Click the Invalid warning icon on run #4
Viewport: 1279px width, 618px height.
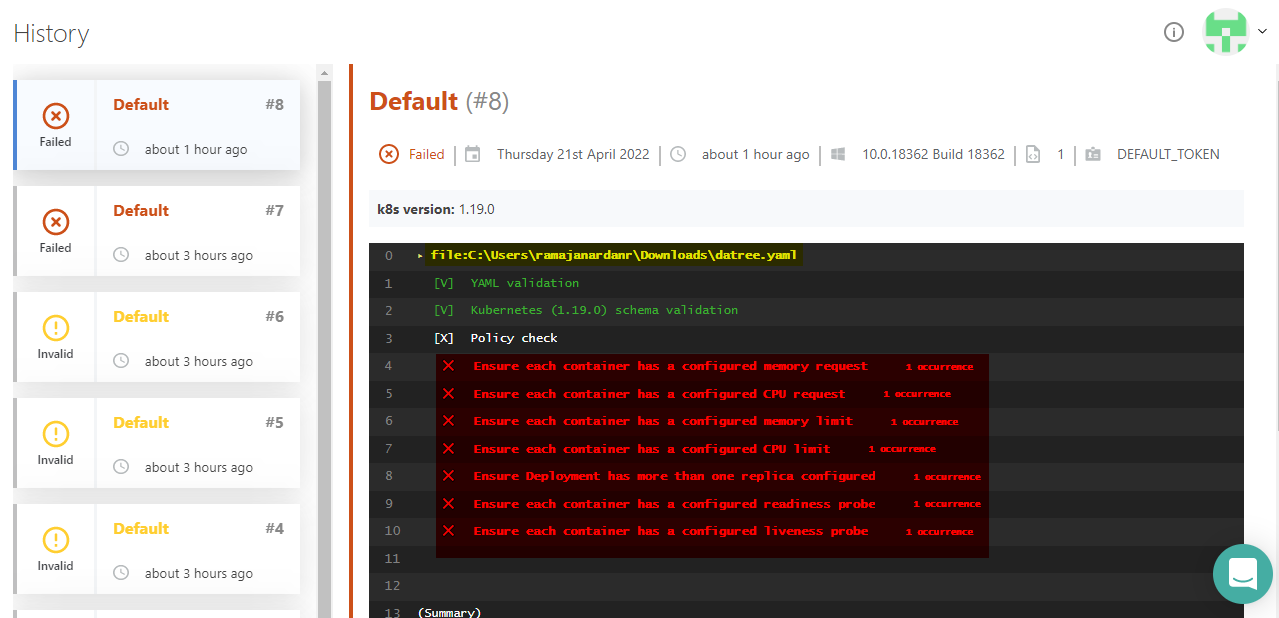(x=56, y=540)
